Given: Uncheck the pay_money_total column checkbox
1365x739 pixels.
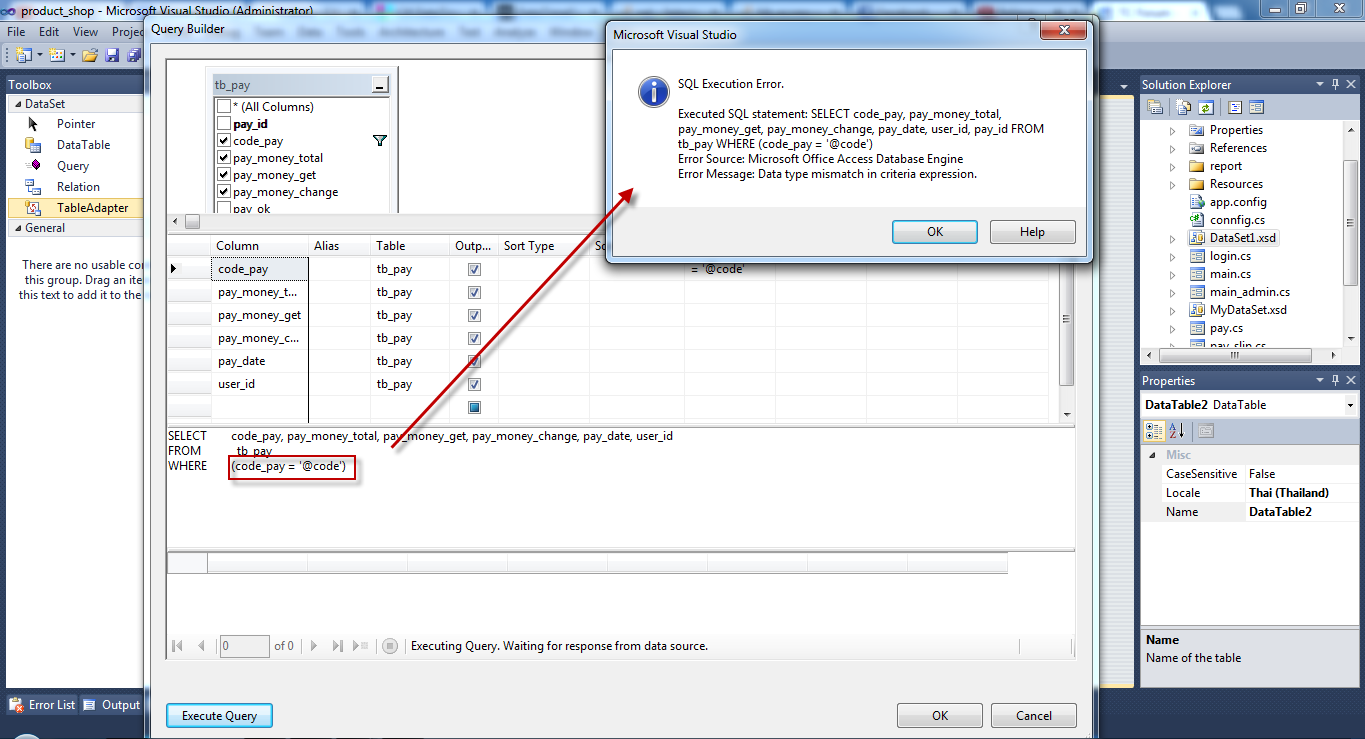Looking at the screenshot, I should 224,158.
